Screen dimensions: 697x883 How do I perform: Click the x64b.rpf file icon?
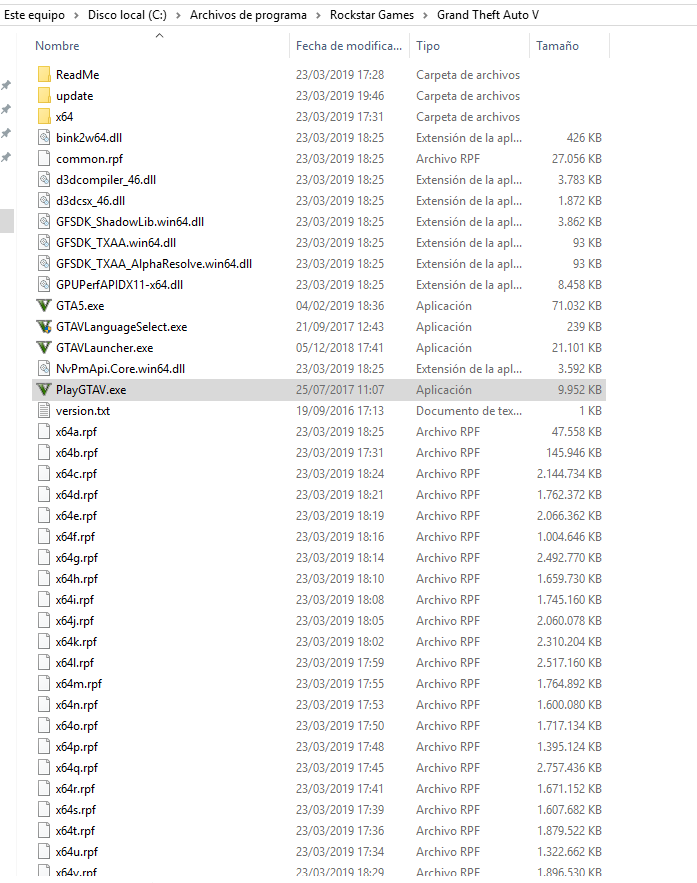click(44, 453)
